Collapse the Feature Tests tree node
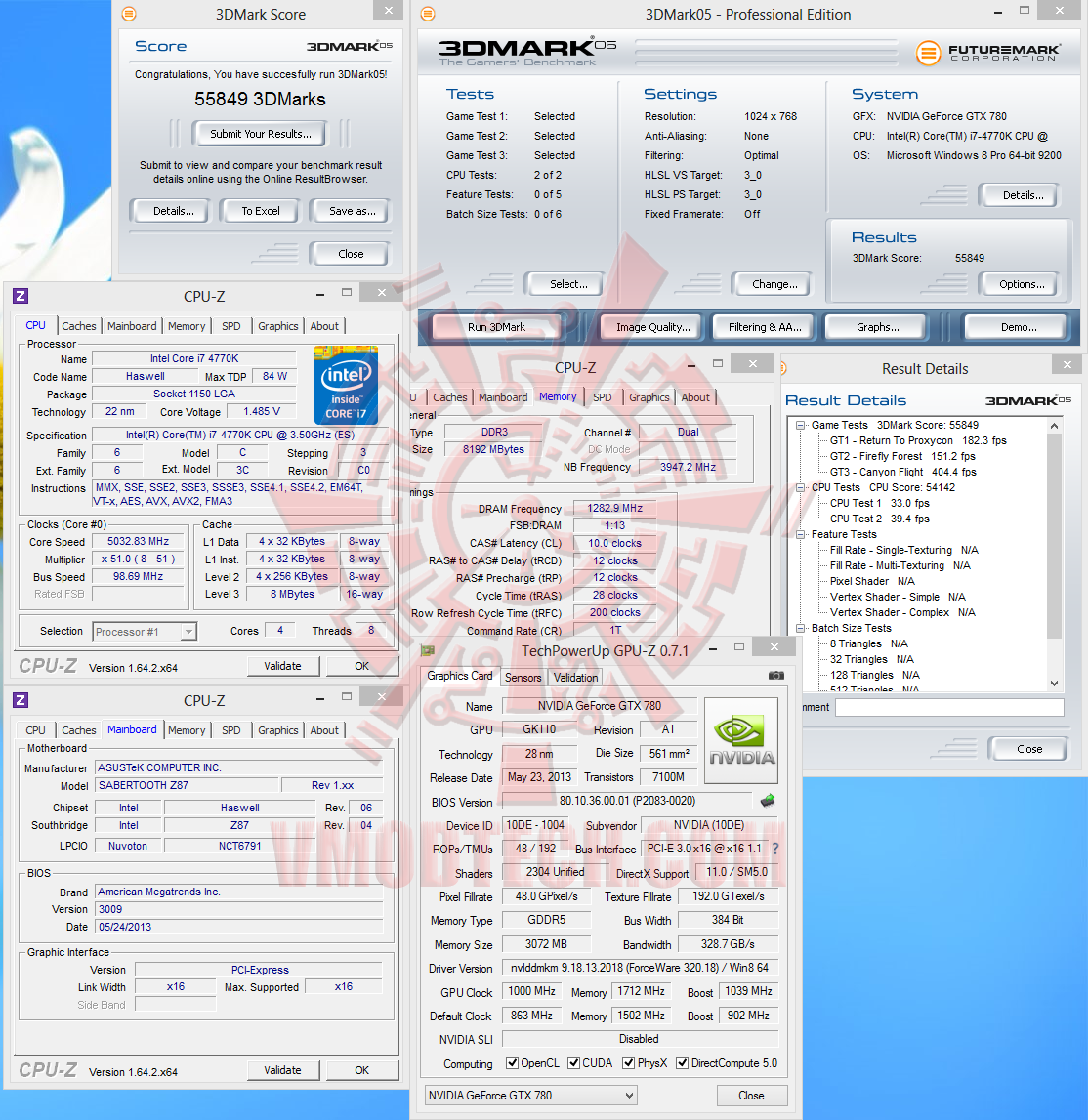The image size is (1088, 1120). pos(801,534)
